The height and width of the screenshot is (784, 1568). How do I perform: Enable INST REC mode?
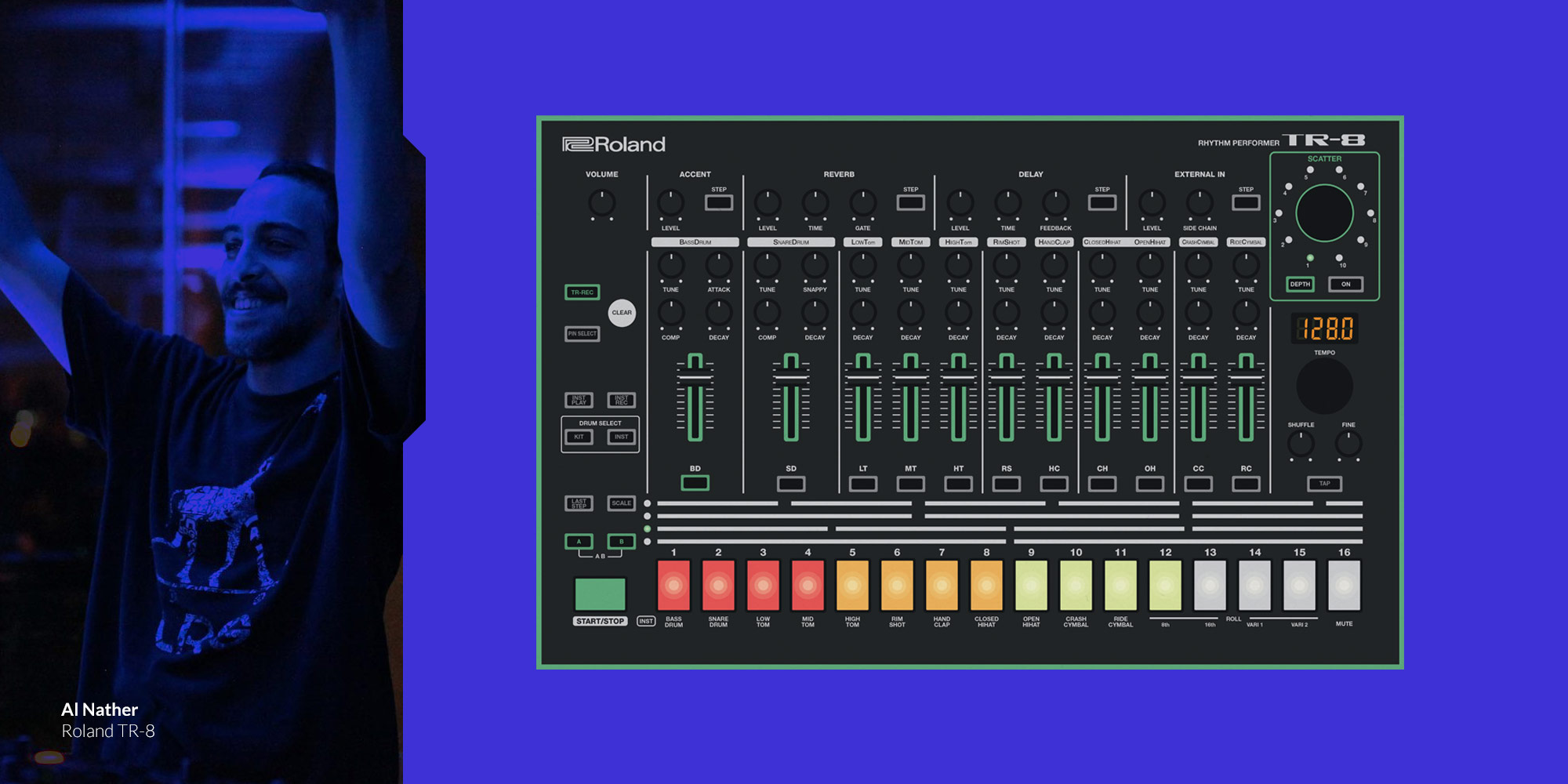pos(622,400)
